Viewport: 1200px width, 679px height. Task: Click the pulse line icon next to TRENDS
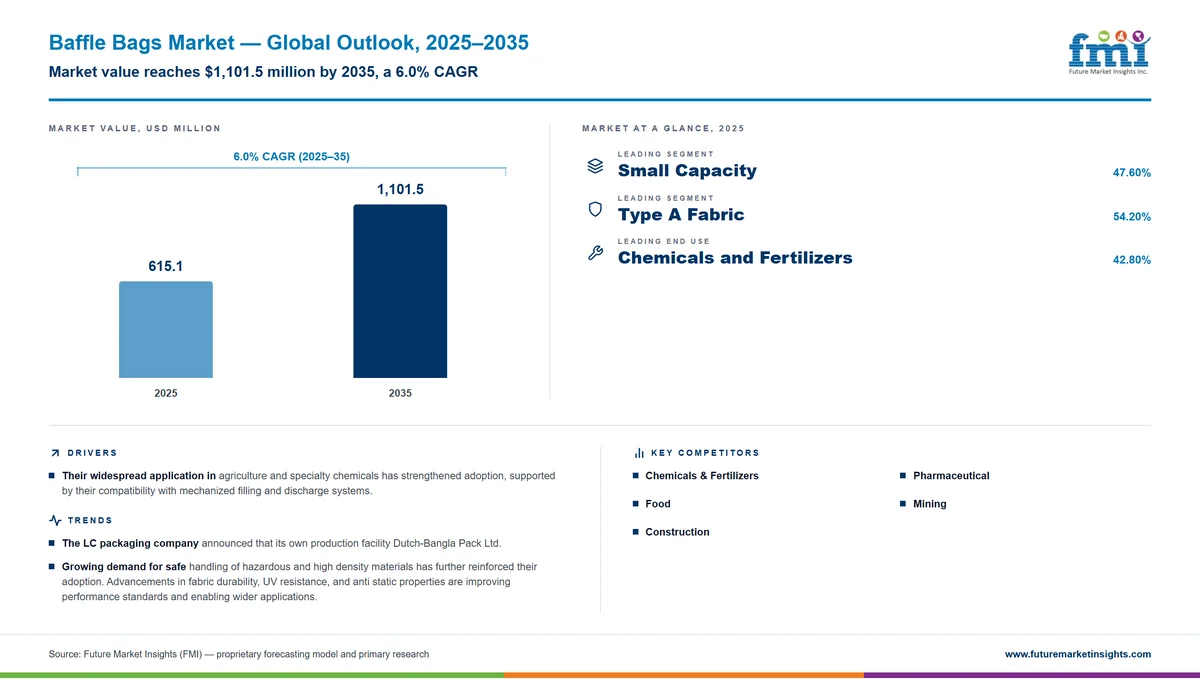[55, 520]
